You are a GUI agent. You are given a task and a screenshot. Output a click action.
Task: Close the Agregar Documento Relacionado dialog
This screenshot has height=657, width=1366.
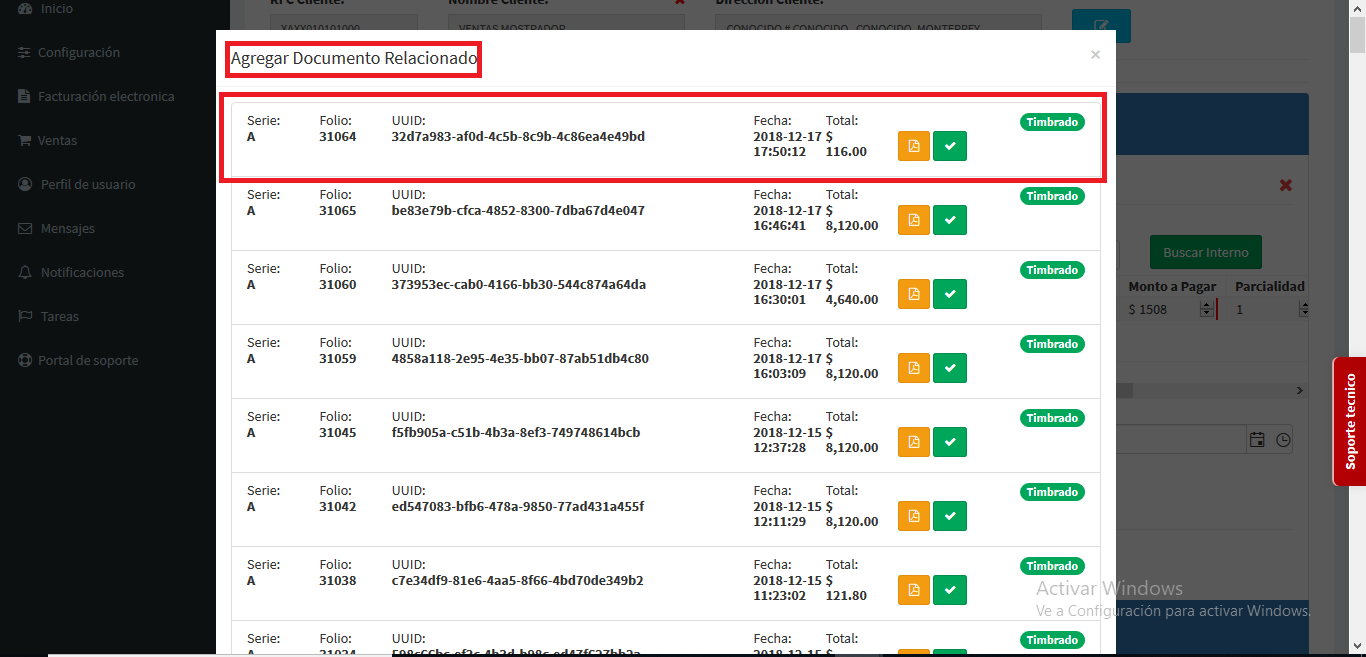(x=1095, y=55)
